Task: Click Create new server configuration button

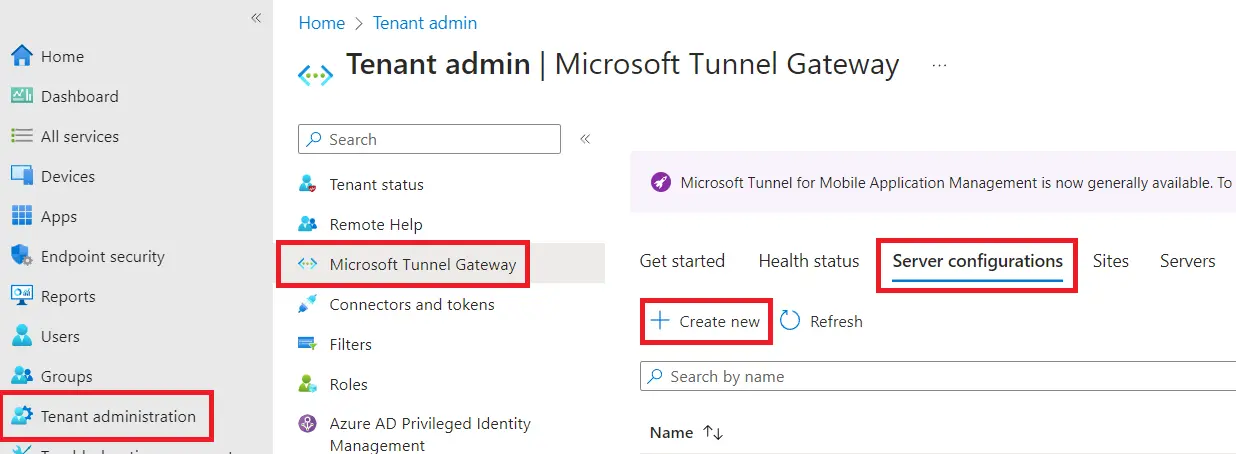Action: coord(706,321)
